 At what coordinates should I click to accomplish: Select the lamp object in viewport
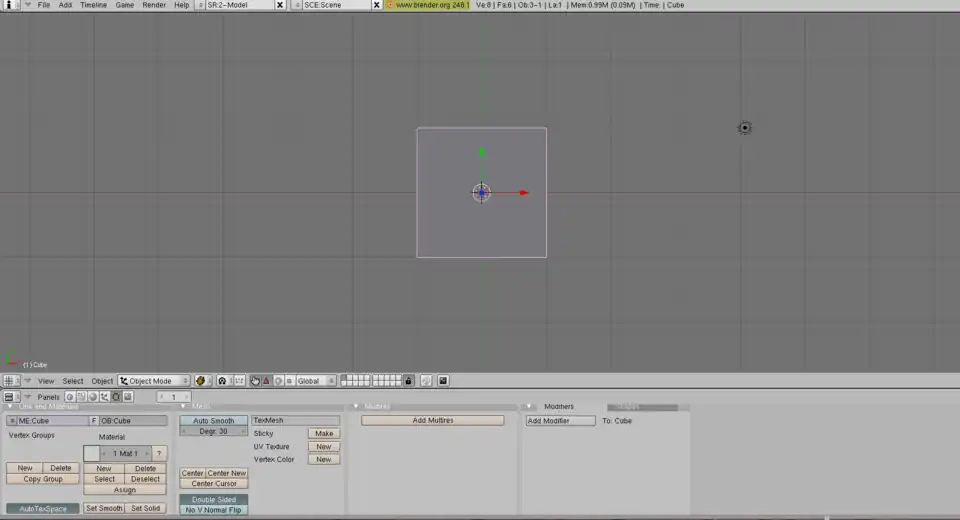[x=744, y=128]
